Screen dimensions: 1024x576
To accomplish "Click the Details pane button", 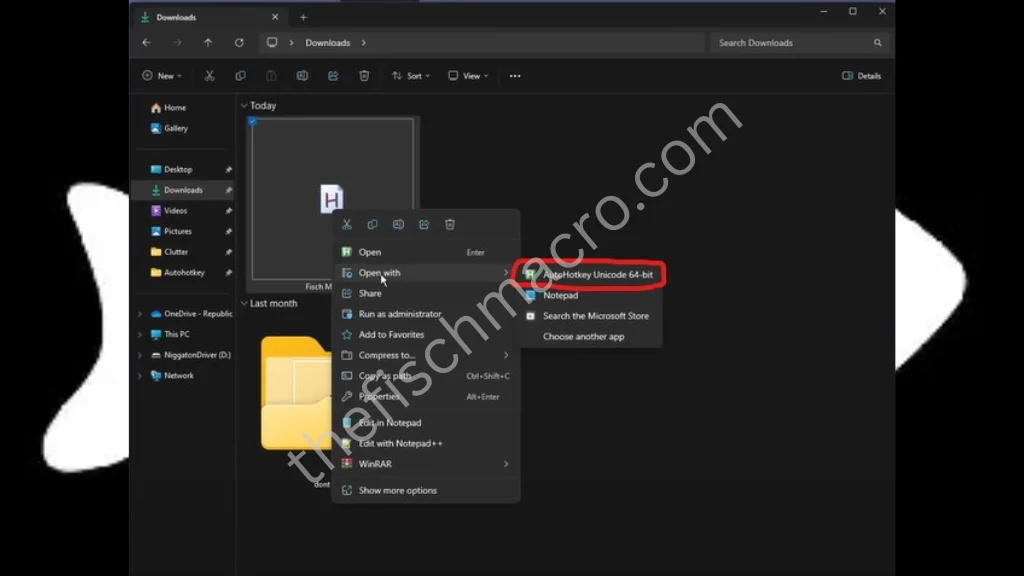I will (862, 76).
